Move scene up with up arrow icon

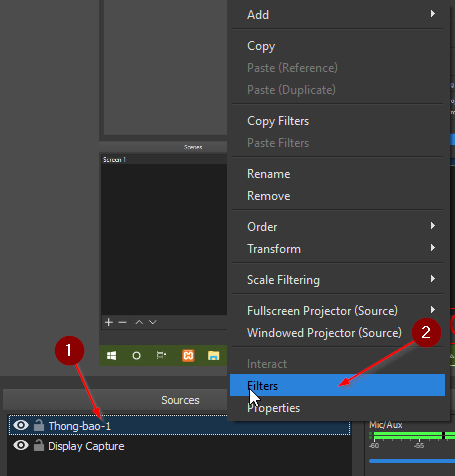(x=139, y=322)
